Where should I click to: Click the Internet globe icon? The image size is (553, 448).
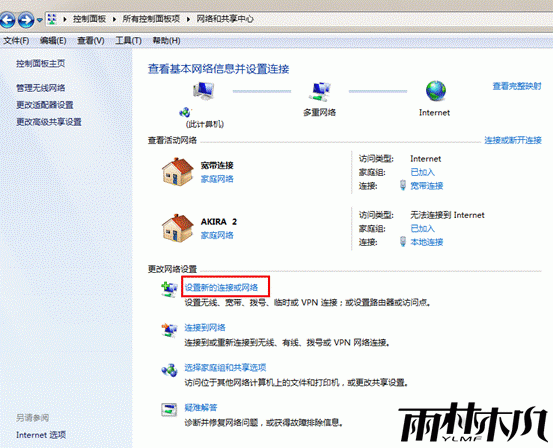point(436,91)
